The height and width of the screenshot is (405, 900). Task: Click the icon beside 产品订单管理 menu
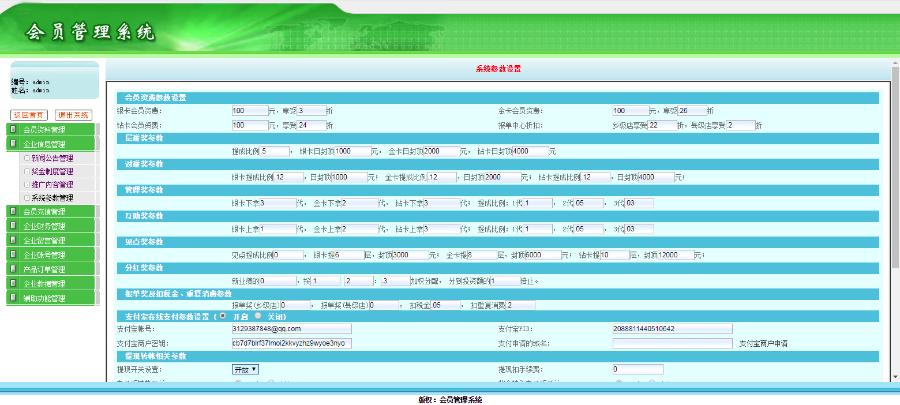pyautogui.click(x=13, y=270)
